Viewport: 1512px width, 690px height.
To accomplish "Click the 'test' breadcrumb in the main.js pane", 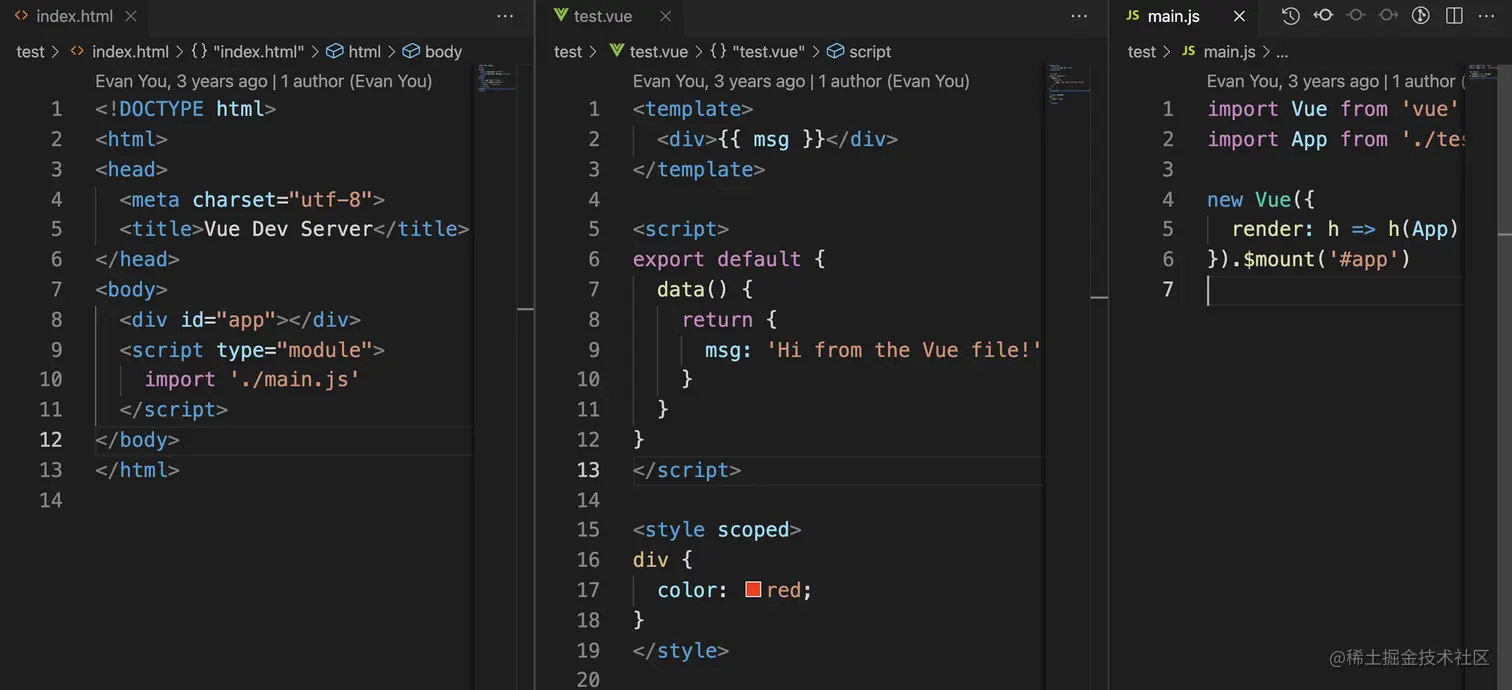I will 1142,52.
